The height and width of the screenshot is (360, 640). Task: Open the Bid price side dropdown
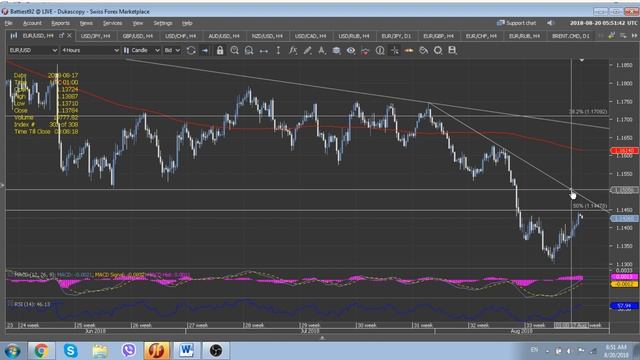[x=172, y=50]
